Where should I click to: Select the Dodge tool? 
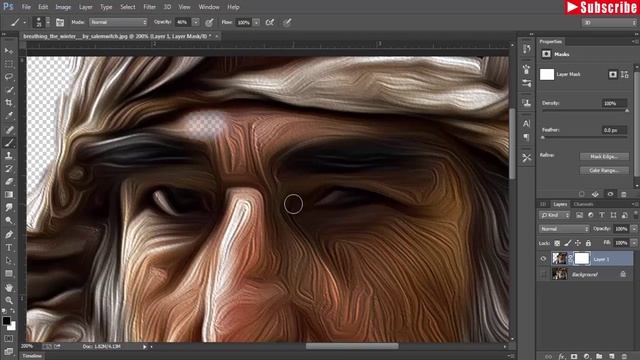pos(9,220)
